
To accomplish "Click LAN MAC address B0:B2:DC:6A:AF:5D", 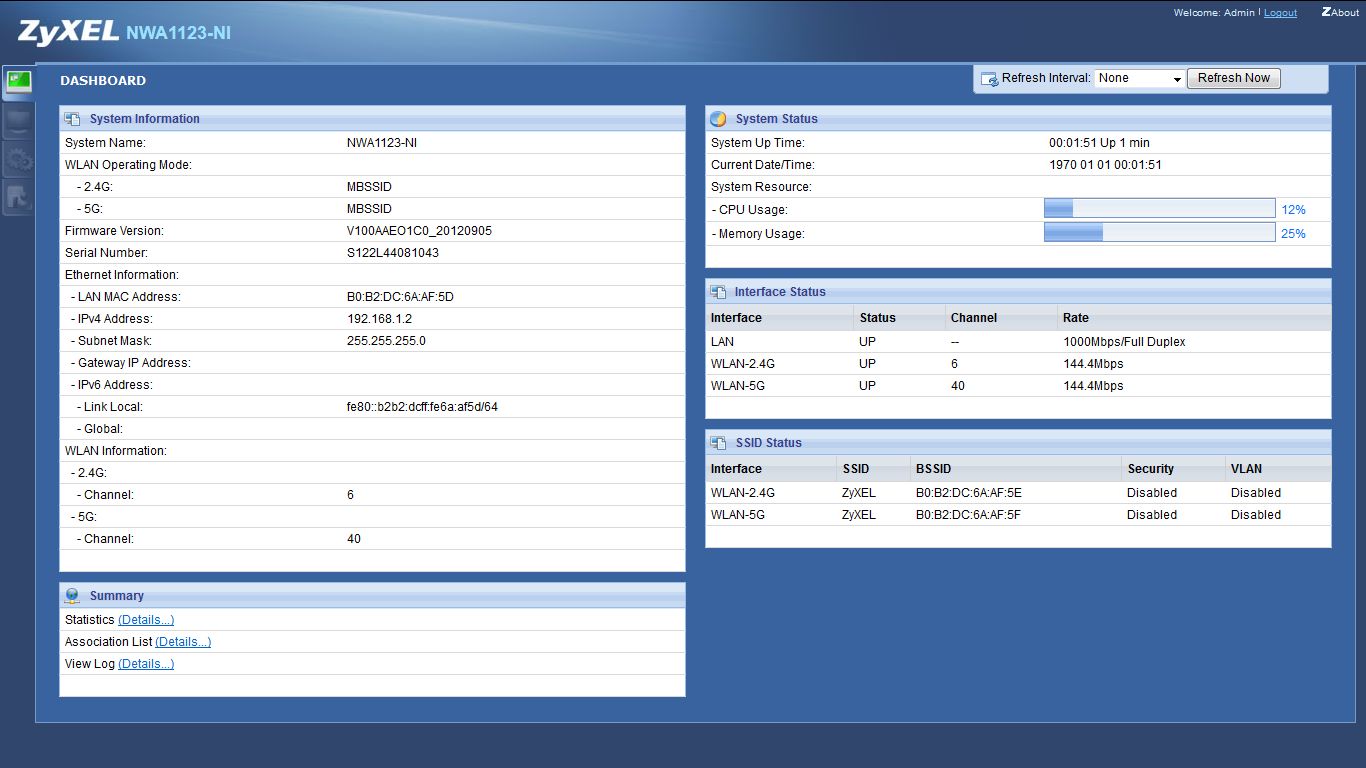I will pos(400,297).
